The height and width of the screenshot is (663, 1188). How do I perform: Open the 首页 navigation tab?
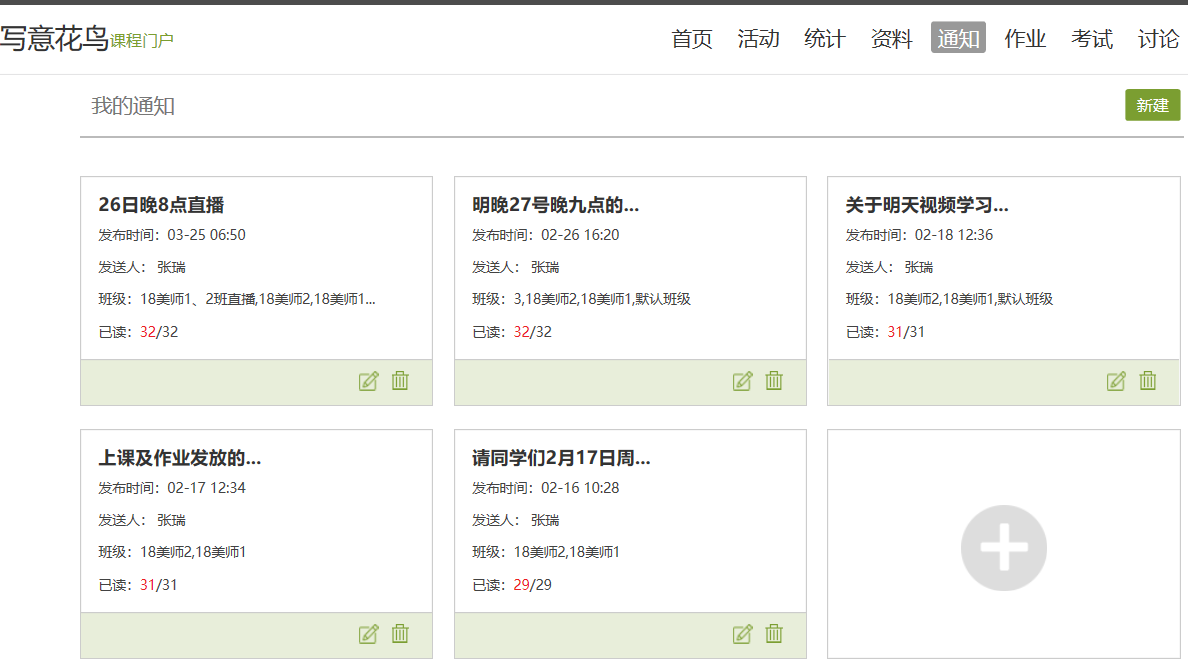pyautogui.click(x=692, y=39)
